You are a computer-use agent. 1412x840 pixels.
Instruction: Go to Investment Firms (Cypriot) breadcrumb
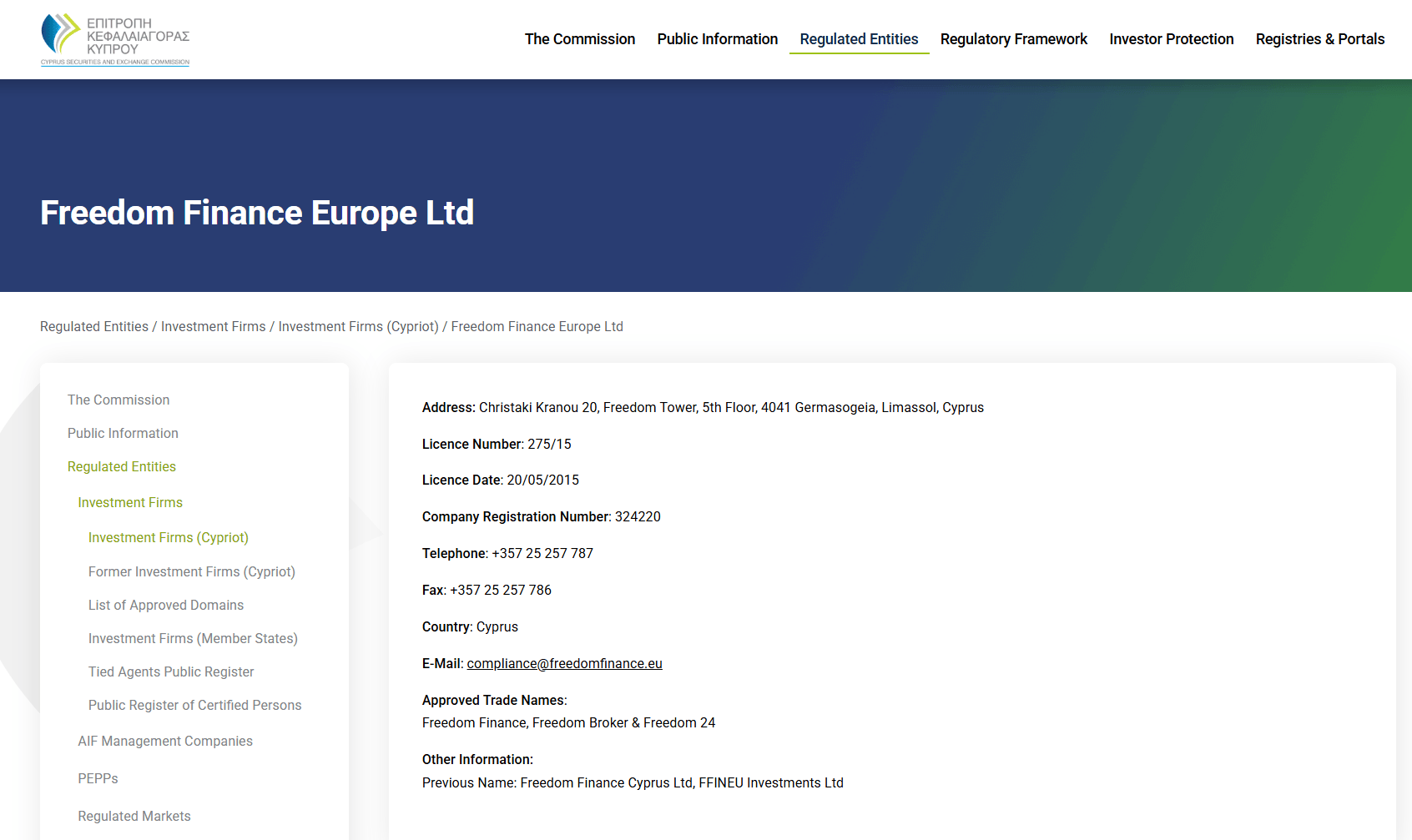(359, 327)
